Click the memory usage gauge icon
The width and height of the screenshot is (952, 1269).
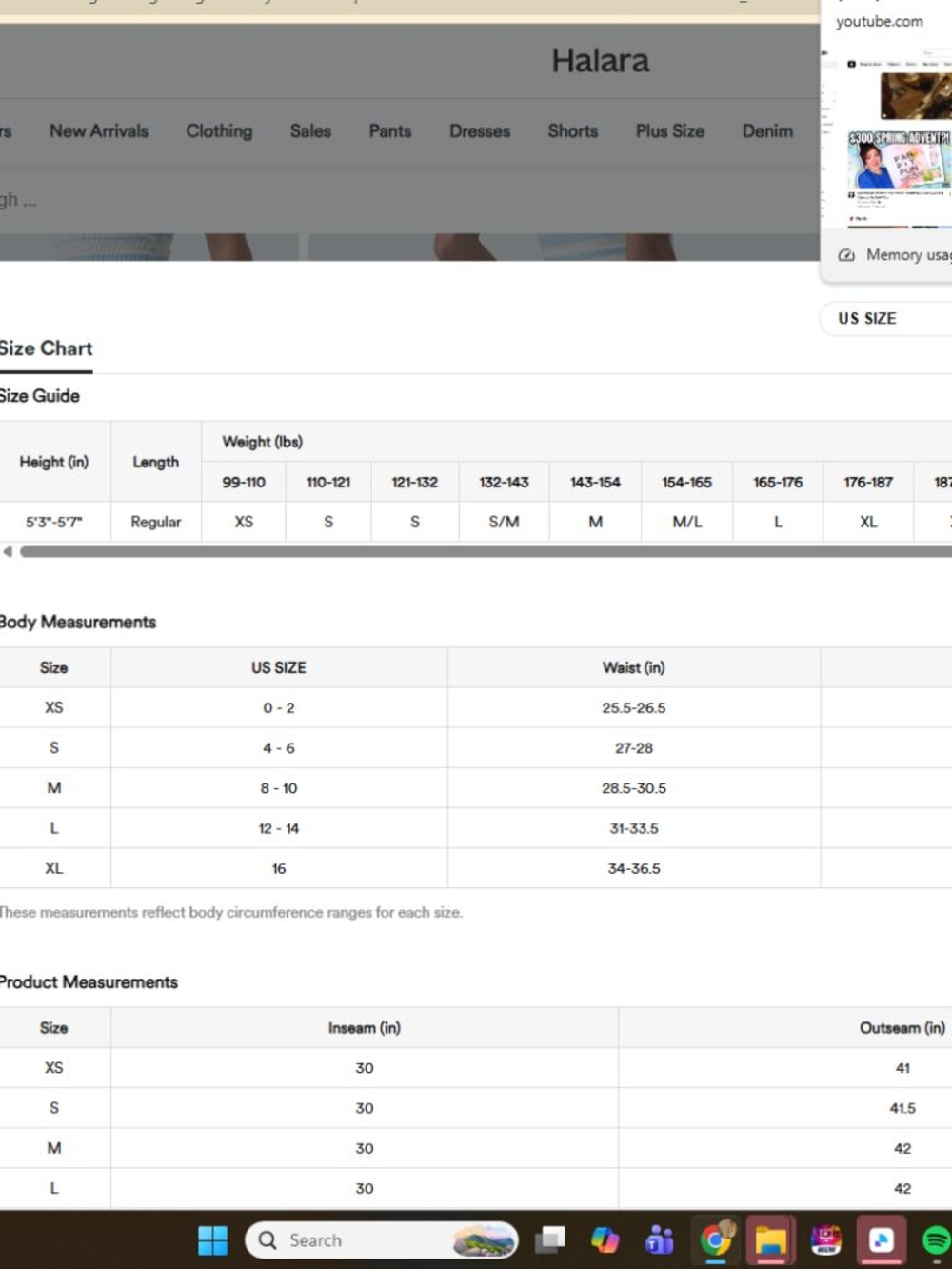pyautogui.click(x=845, y=255)
